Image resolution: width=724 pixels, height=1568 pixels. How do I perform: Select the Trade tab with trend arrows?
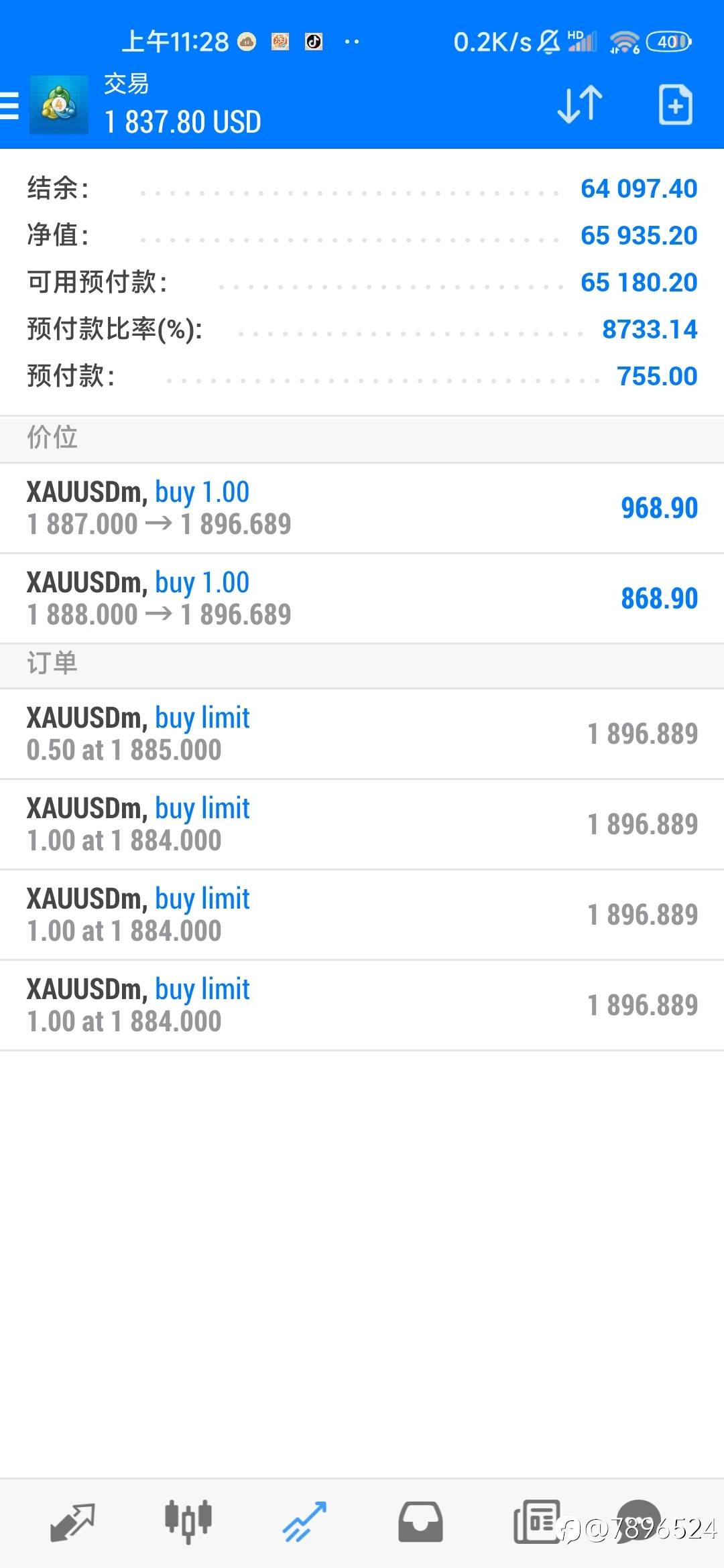(304, 1522)
